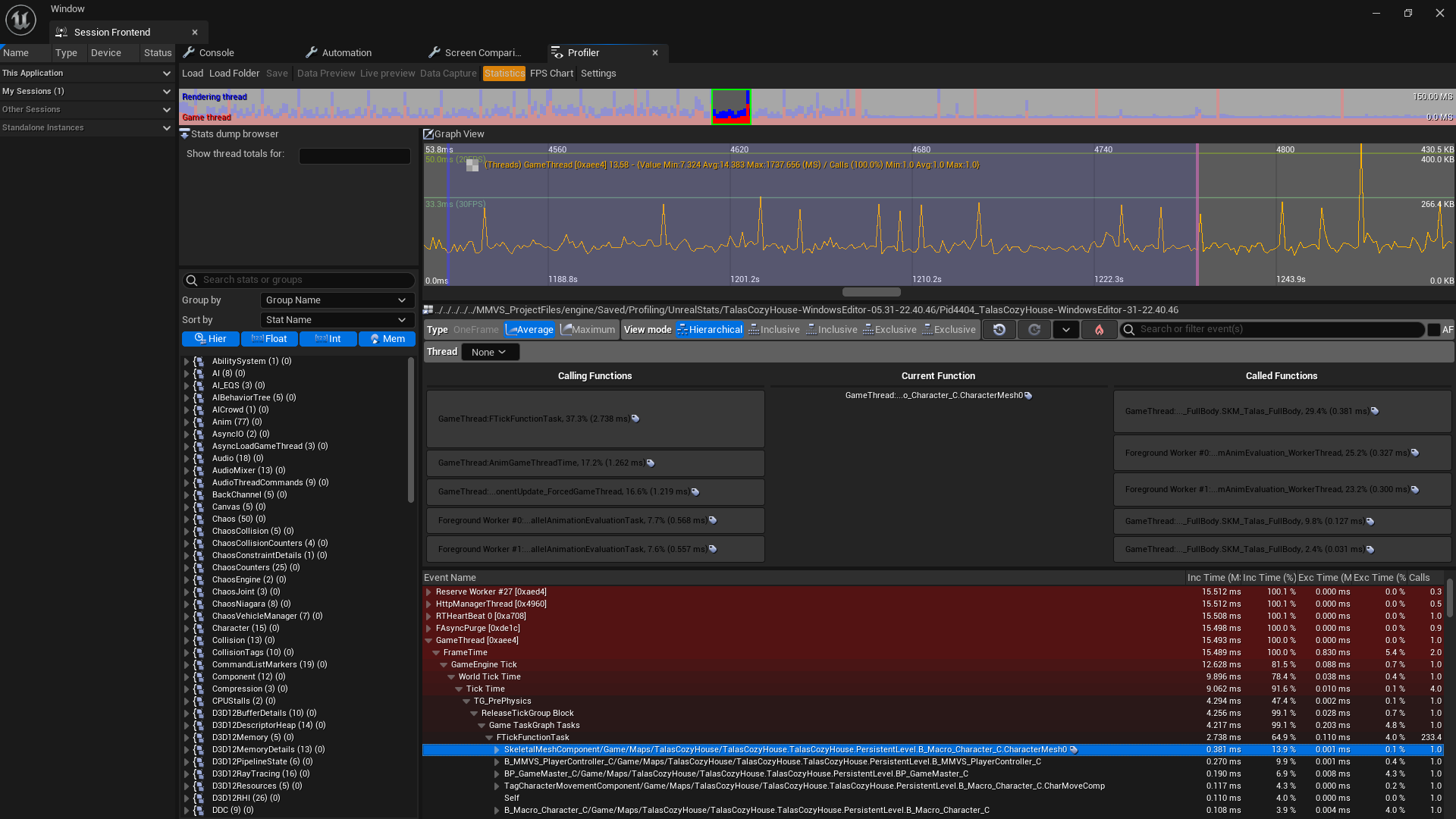Click the Profiler tab icon
1456x819 pixels.
[557, 52]
